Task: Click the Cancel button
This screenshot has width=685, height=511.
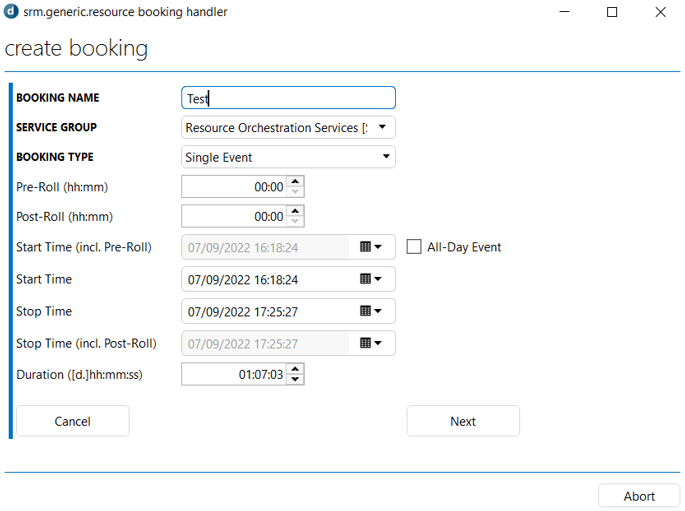Action: point(73,421)
